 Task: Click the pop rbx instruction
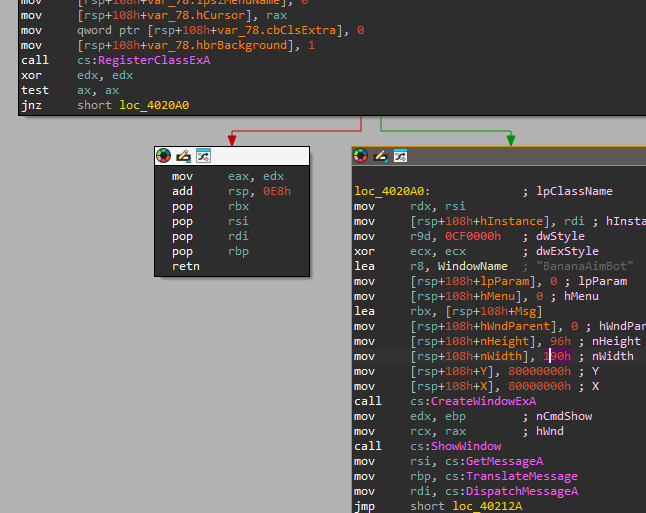pos(211,206)
